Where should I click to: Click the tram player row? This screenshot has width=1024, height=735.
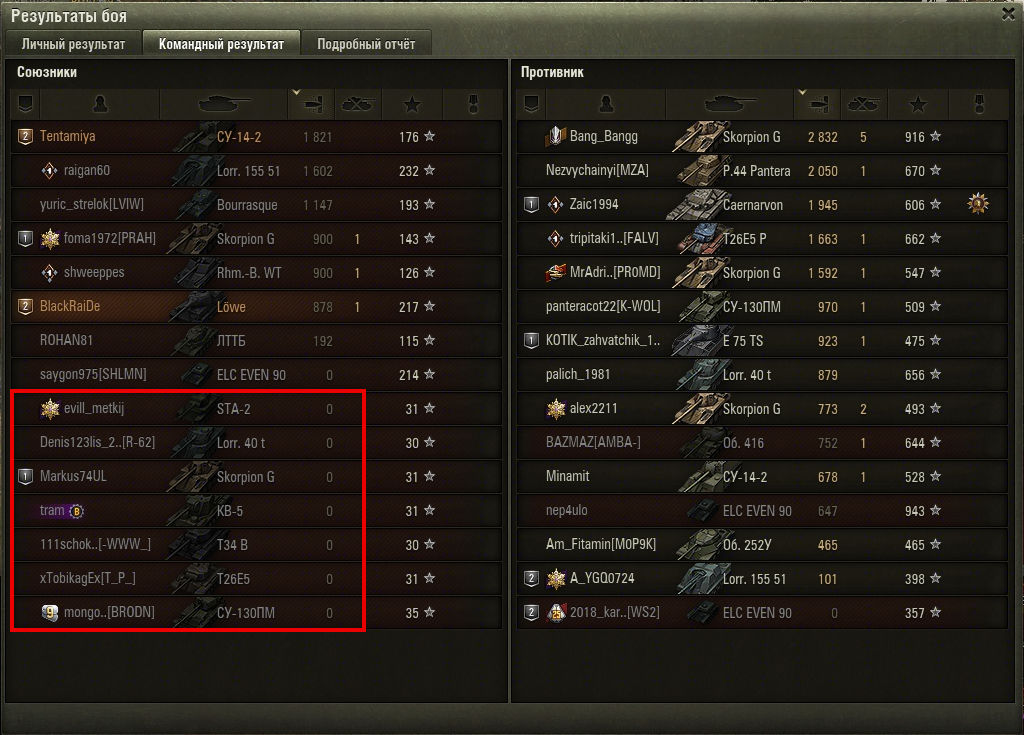pyautogui.click(x=257, y=511)
